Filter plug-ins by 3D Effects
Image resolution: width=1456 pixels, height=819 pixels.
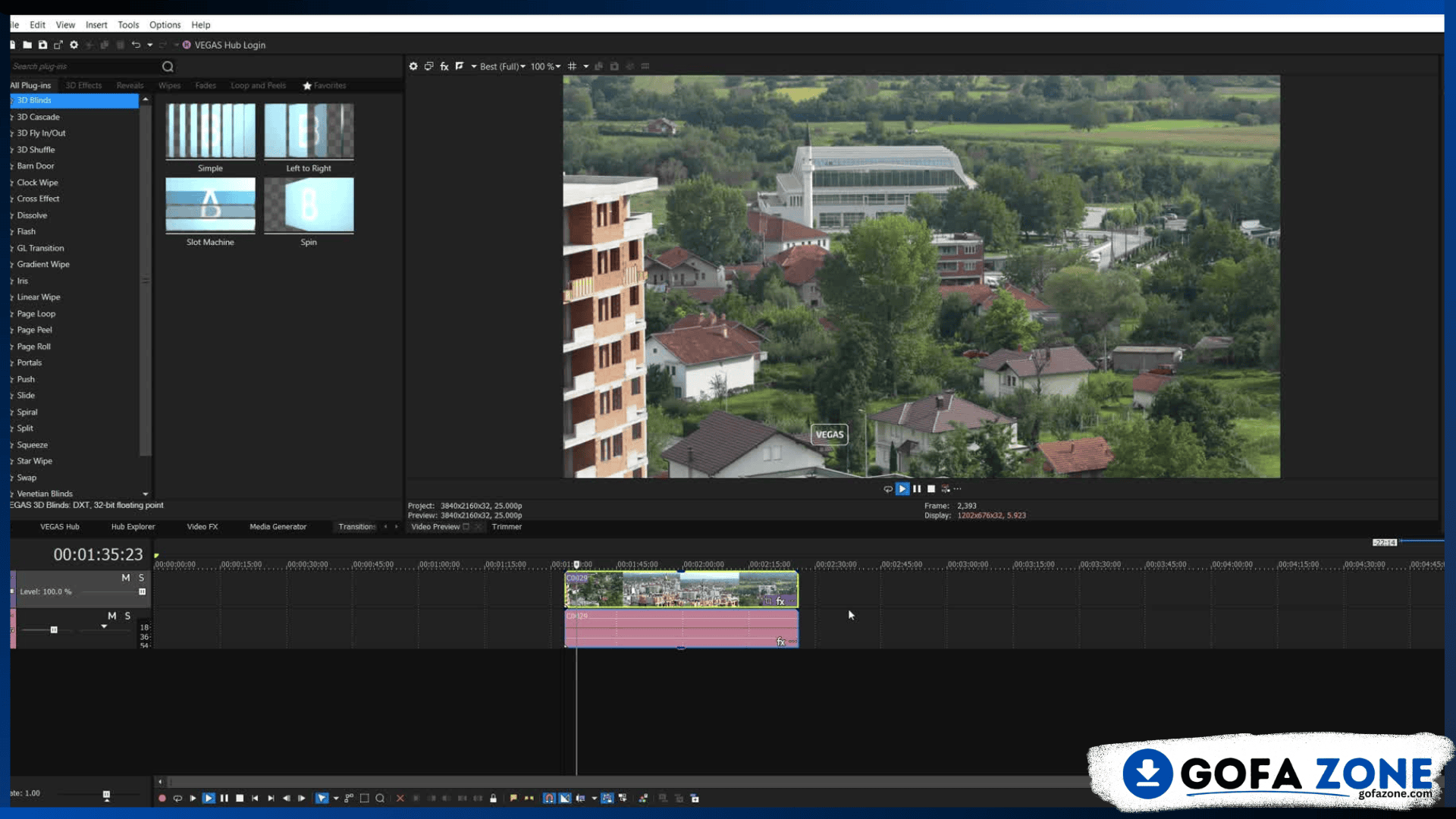pos(83,86)
